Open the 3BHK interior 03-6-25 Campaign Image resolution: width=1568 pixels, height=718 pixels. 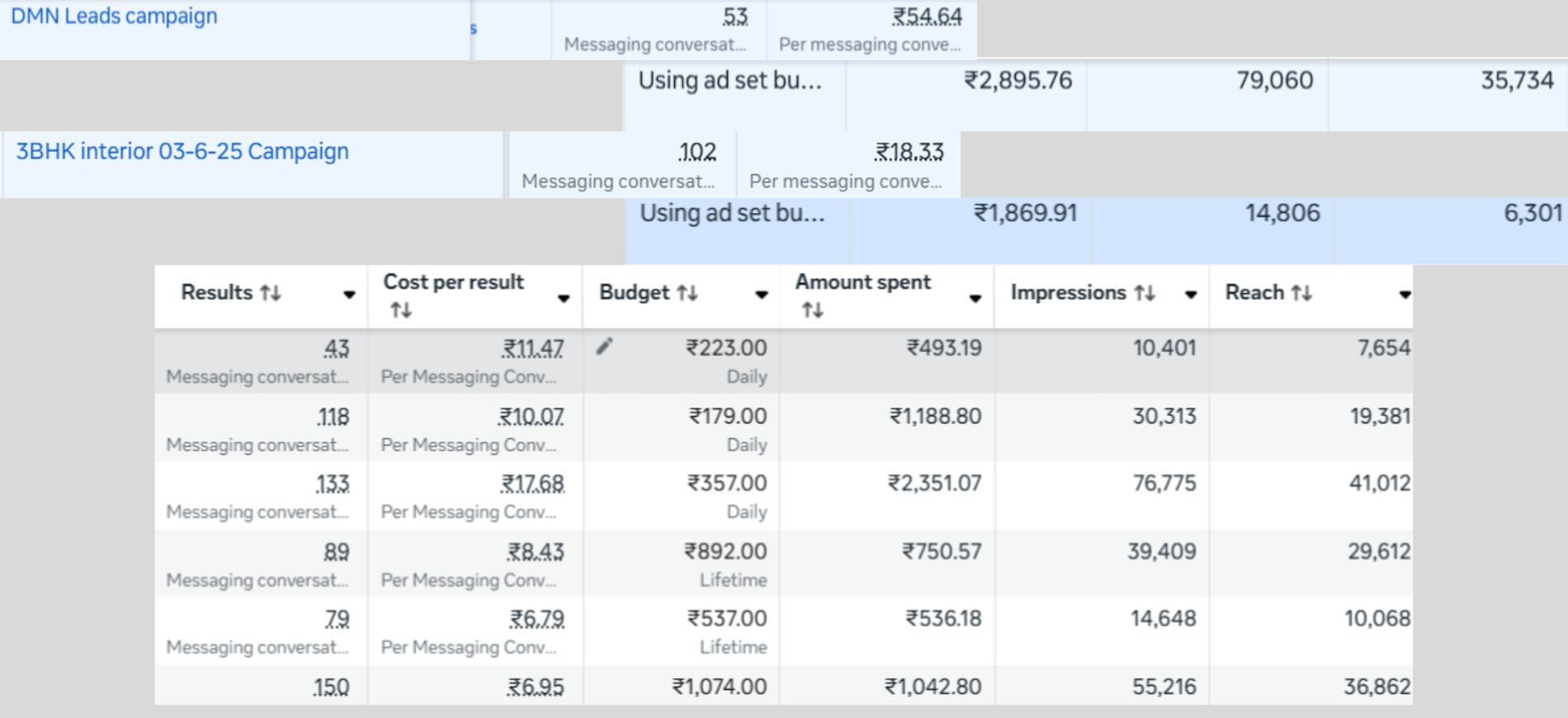coord(182,152)
